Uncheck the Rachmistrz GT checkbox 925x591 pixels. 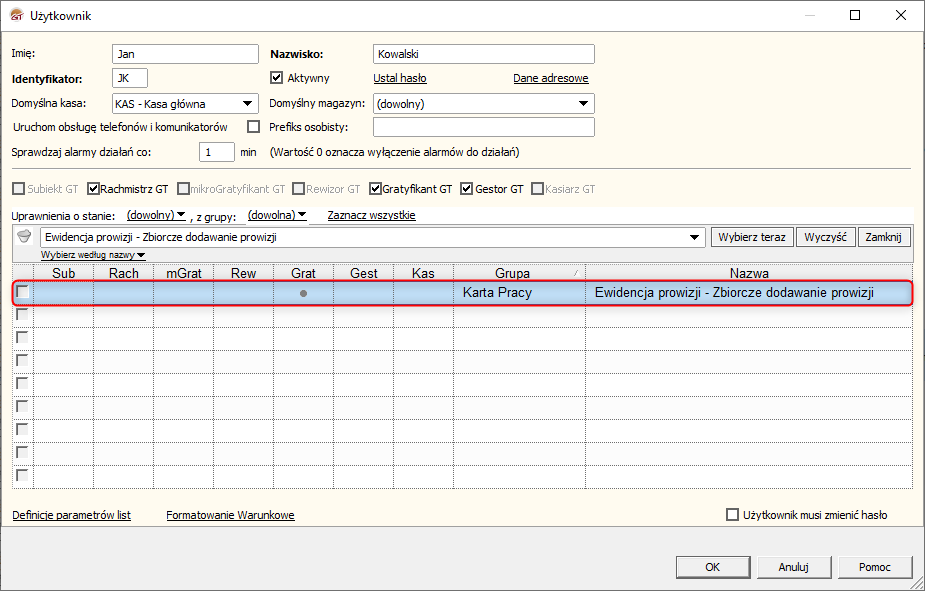tap(94, 188)
